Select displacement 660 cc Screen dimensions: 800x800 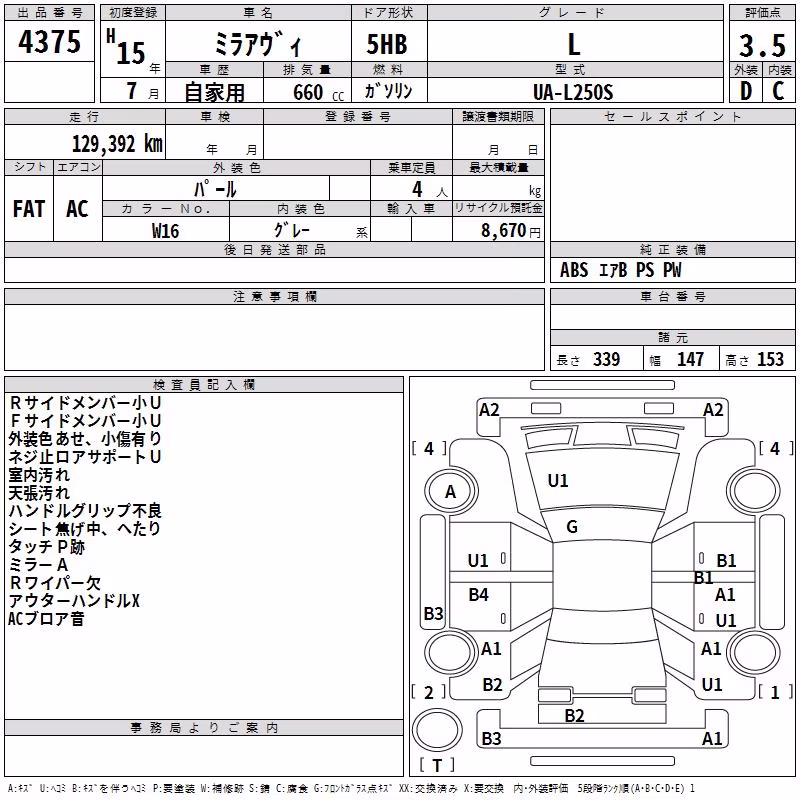coord(318,92)
